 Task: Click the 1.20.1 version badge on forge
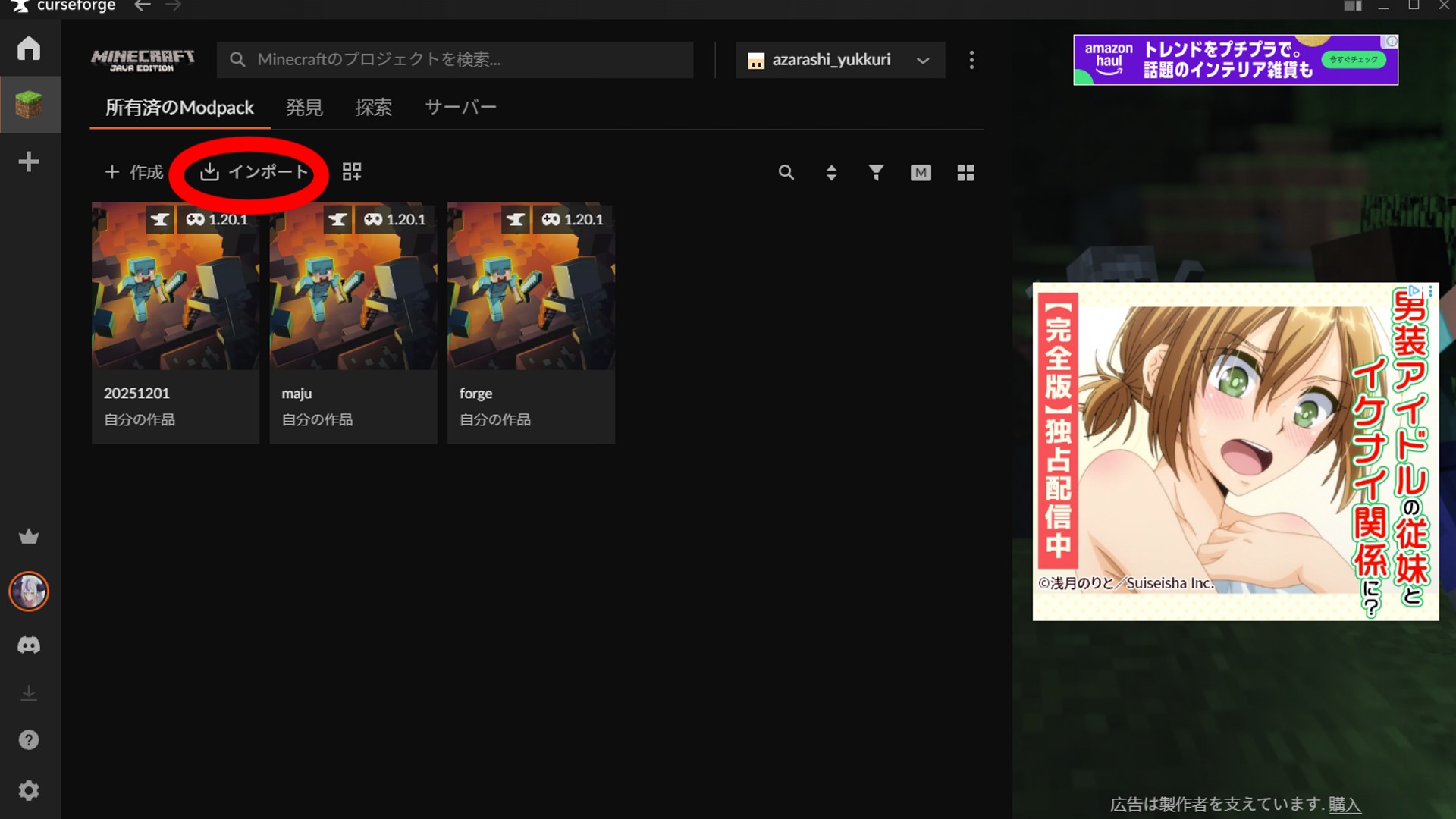[x=573, y=220]
